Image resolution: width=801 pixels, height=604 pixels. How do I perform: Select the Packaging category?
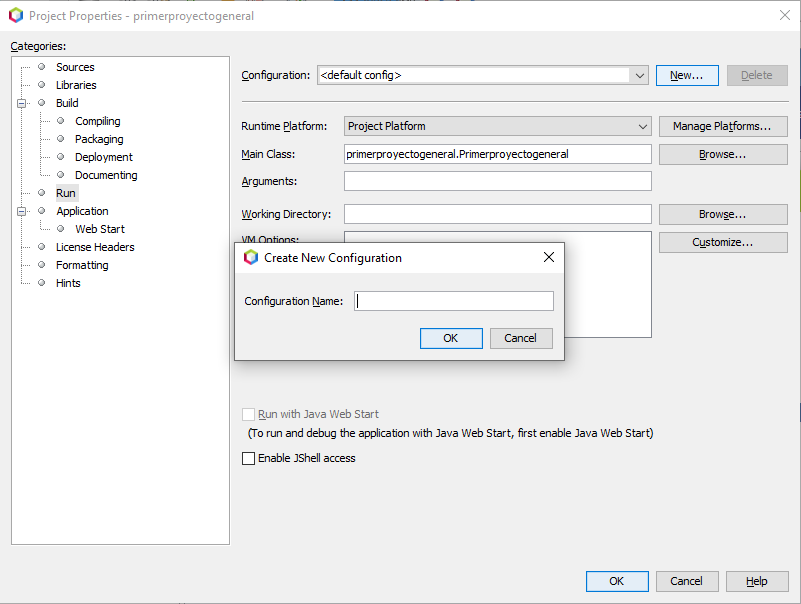pyautogui.click(x=99, y=139)
